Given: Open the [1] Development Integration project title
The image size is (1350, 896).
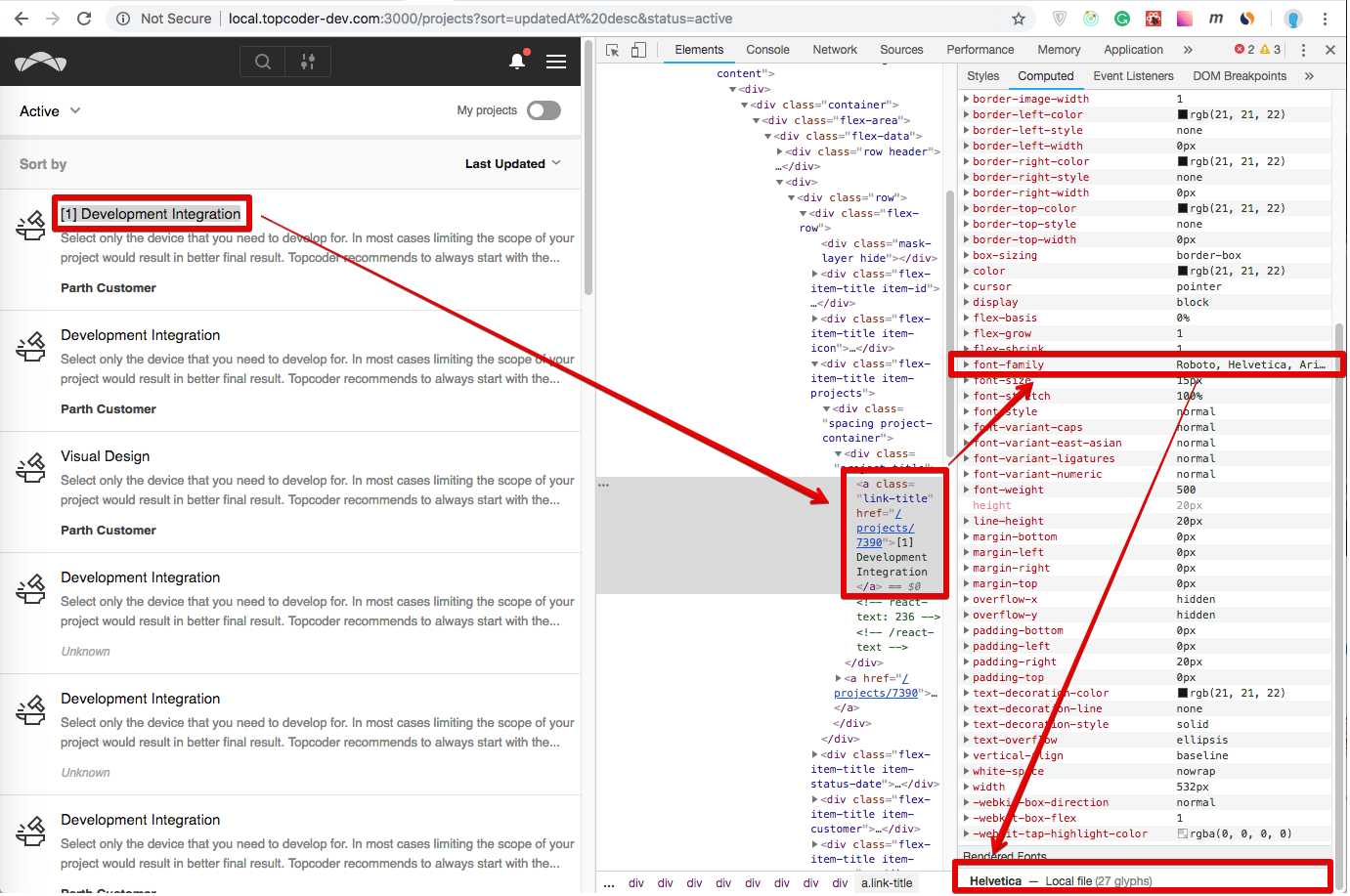Looking at the screenshot, I should [x=151, y=214].
